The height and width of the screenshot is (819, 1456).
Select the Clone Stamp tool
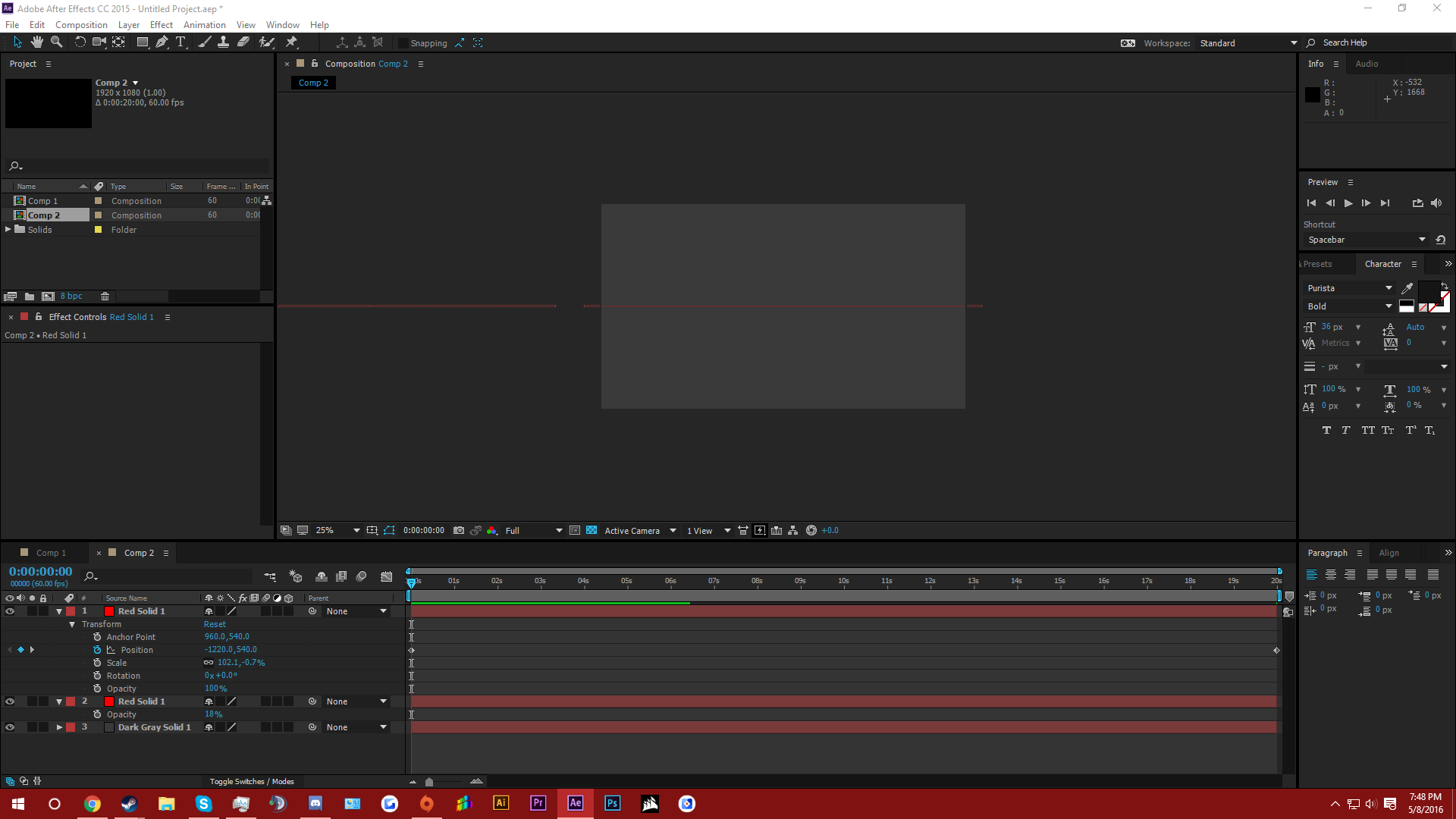223,42
